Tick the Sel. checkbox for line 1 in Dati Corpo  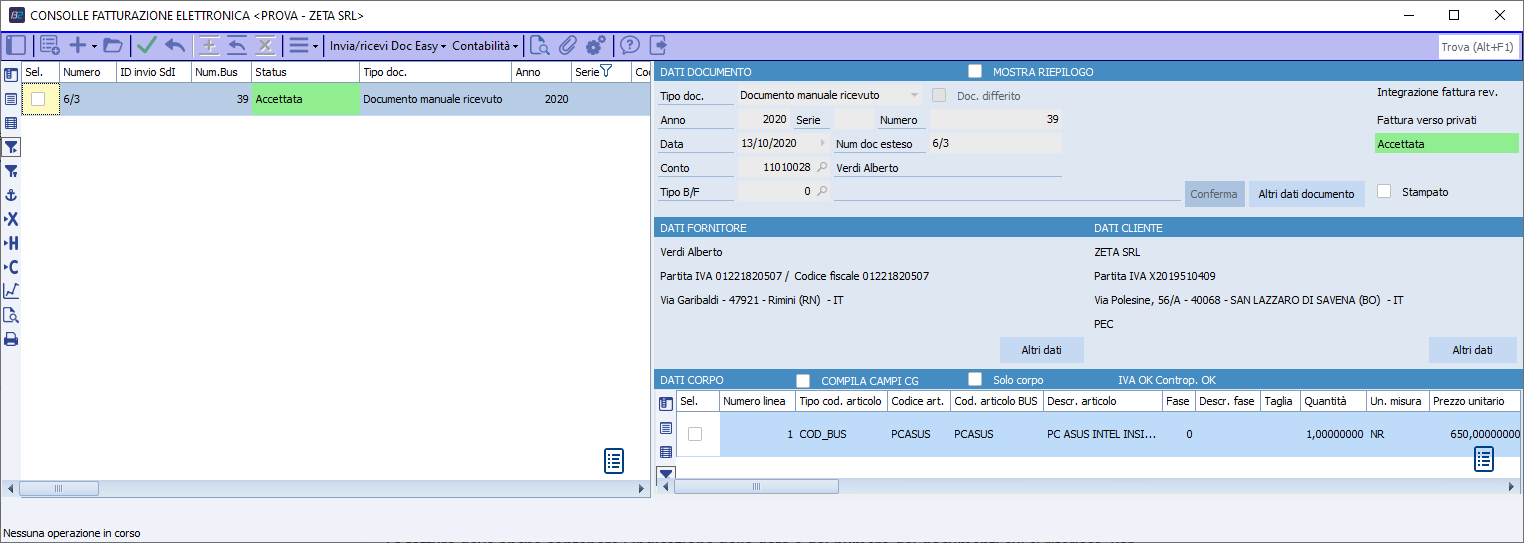(x=695, y=433)
